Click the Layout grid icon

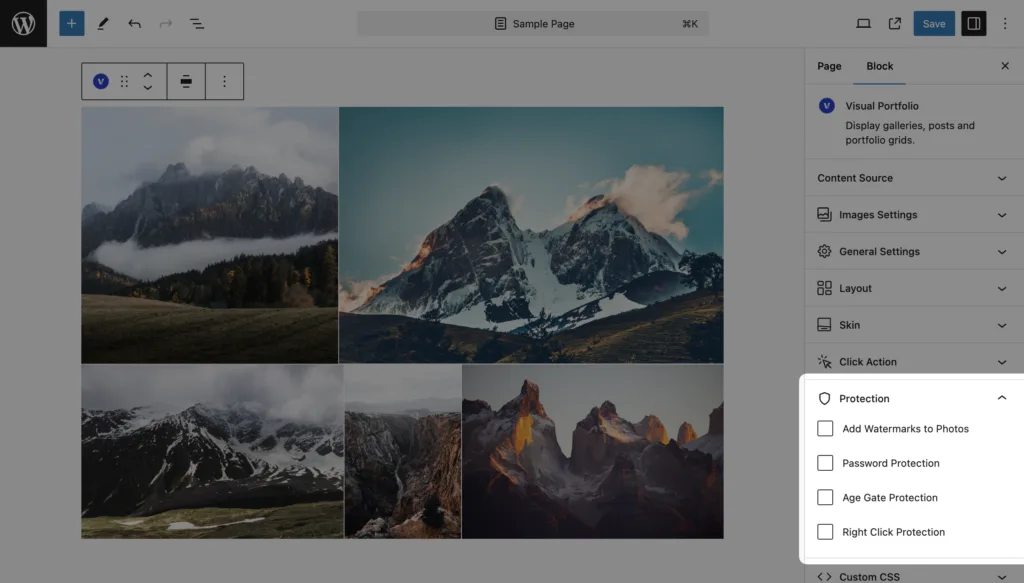824,288
